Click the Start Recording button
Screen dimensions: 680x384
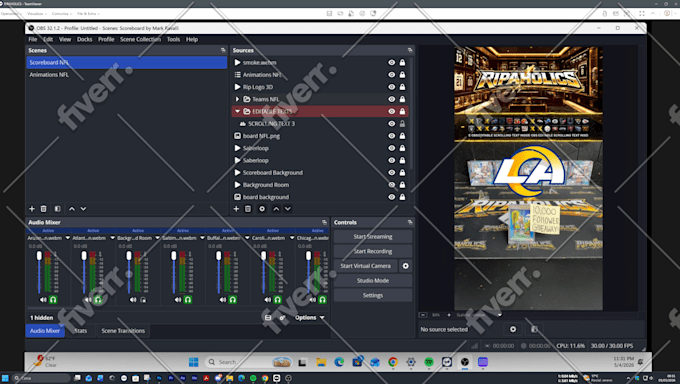point(373,251)
